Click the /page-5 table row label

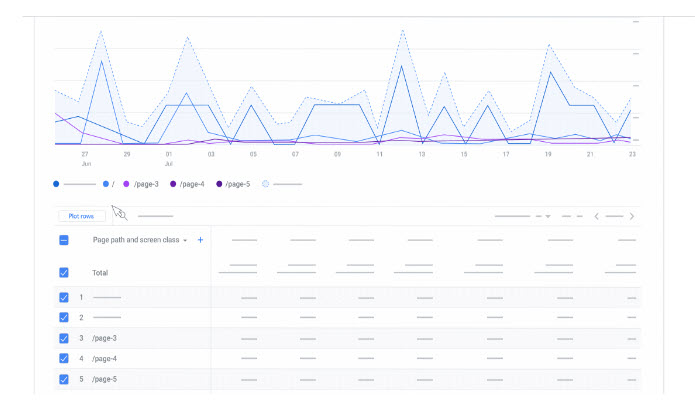click(x=105, y=379)
